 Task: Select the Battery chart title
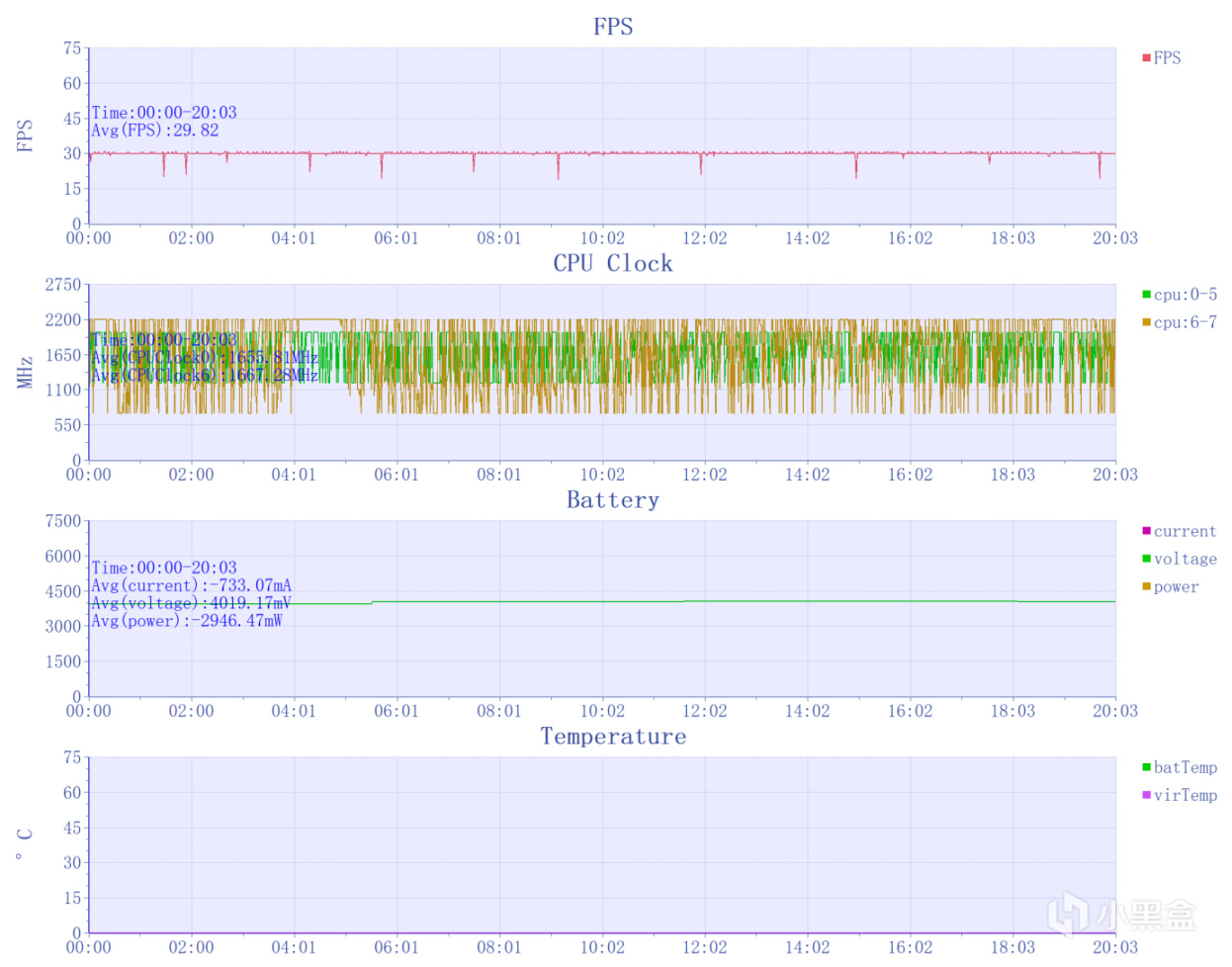(613, 499)
